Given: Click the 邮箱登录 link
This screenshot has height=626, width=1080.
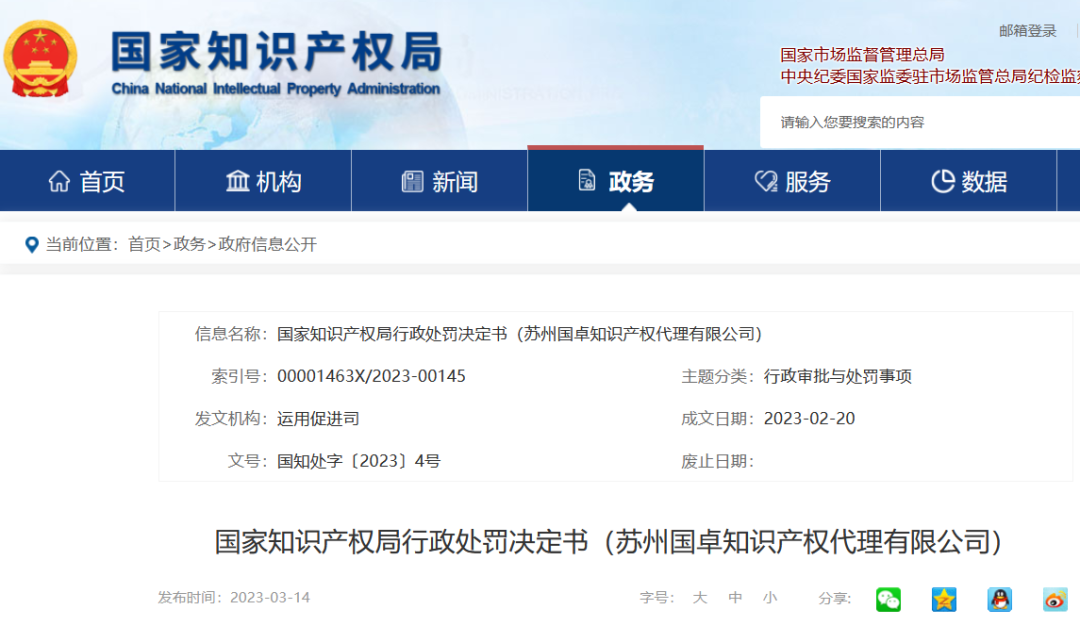Looking at the screenshot, I should point(1028,30).
